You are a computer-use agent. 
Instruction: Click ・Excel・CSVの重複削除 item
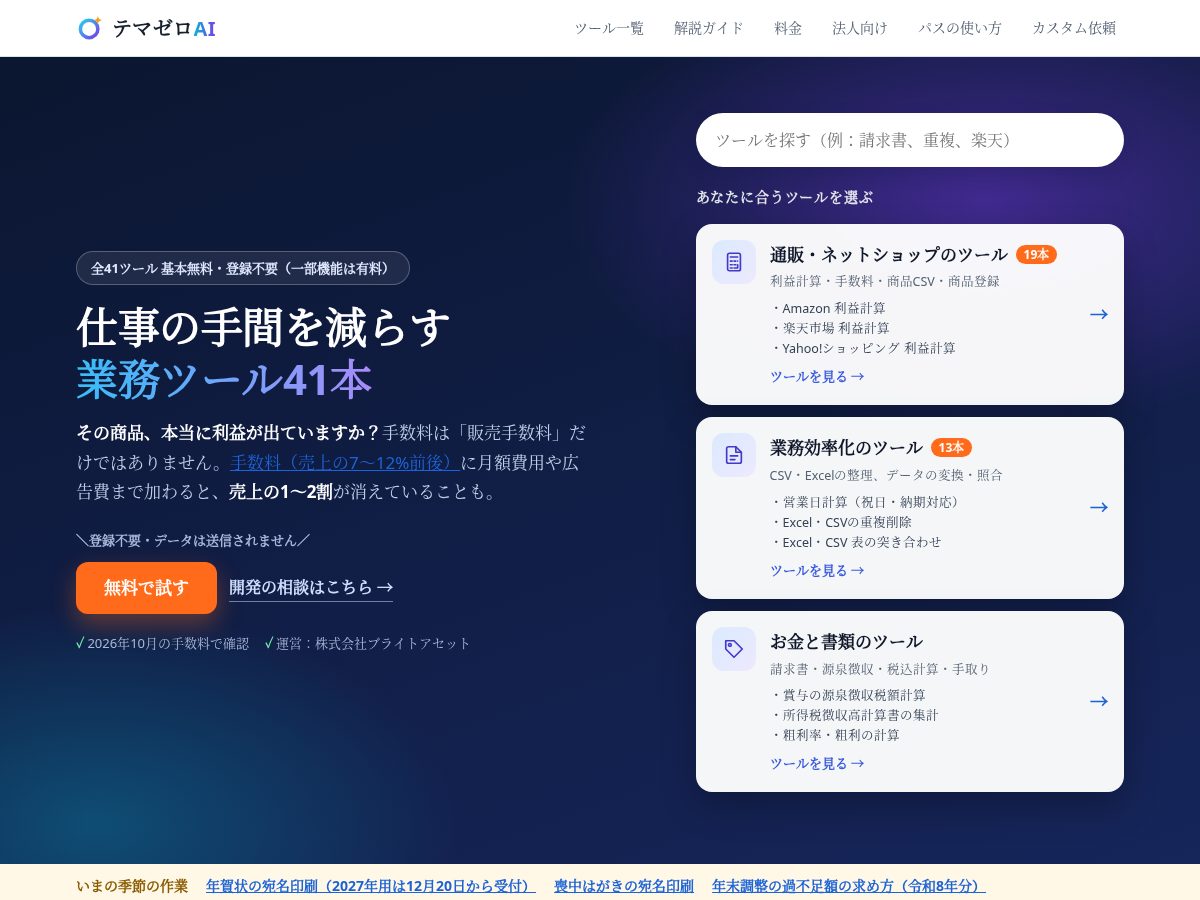[x=841, y=521]
